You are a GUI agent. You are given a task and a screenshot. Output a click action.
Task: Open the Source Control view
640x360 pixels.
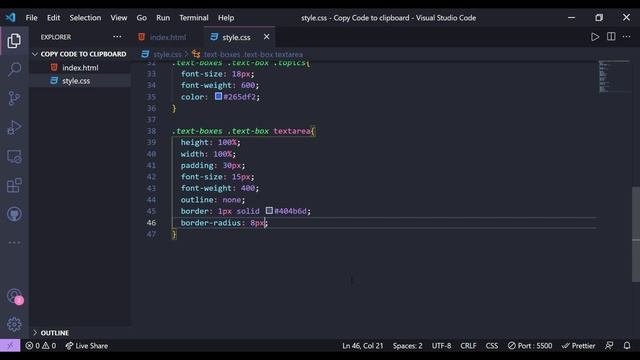pos(14,98)
